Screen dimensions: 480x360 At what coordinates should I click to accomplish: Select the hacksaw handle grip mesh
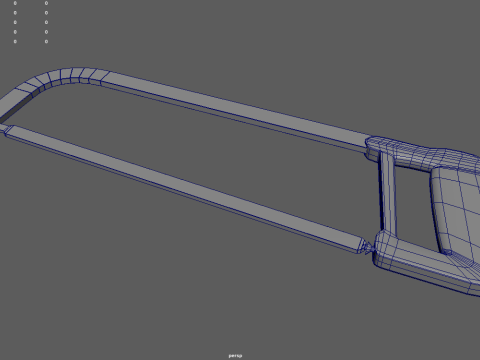tap(458, 207)
